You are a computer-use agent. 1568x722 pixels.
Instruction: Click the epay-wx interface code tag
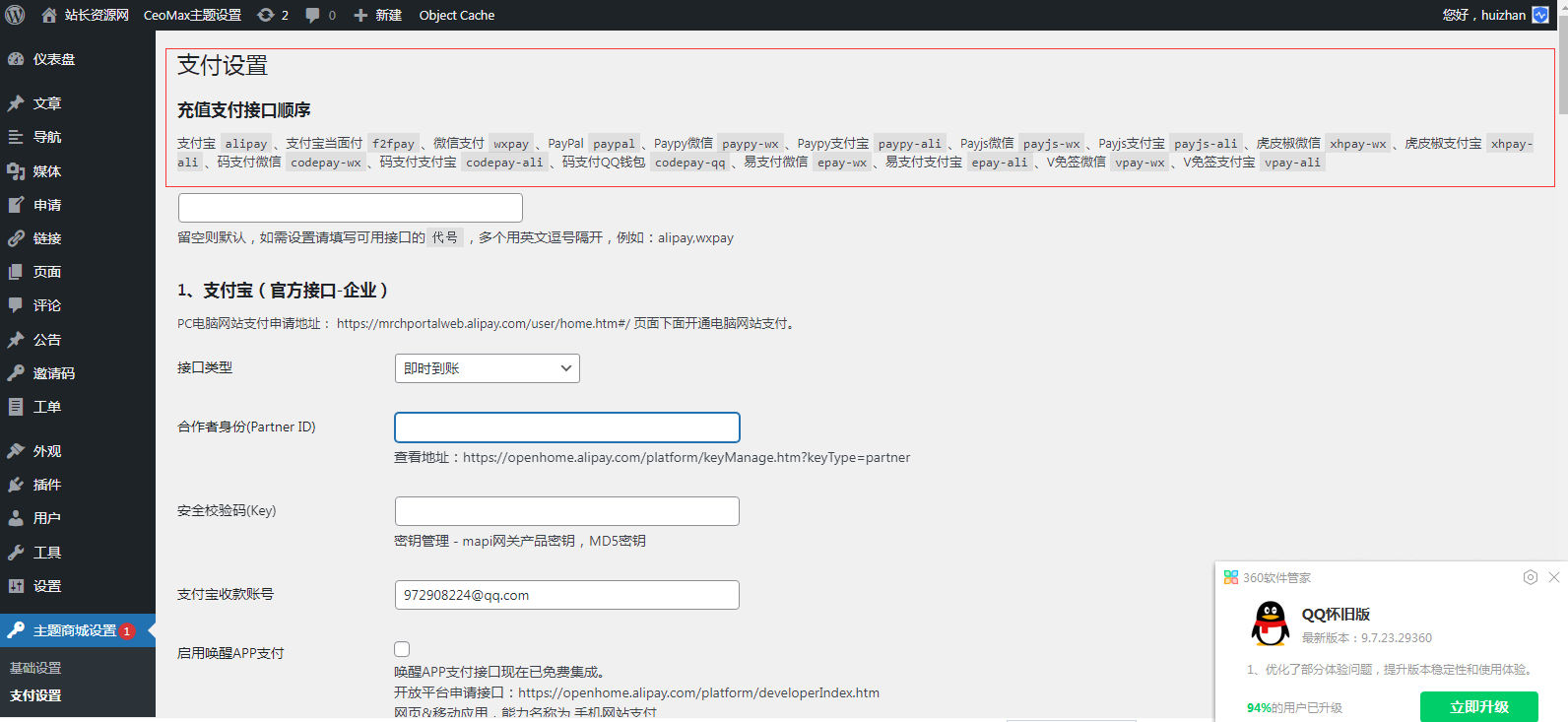[842, 163]
